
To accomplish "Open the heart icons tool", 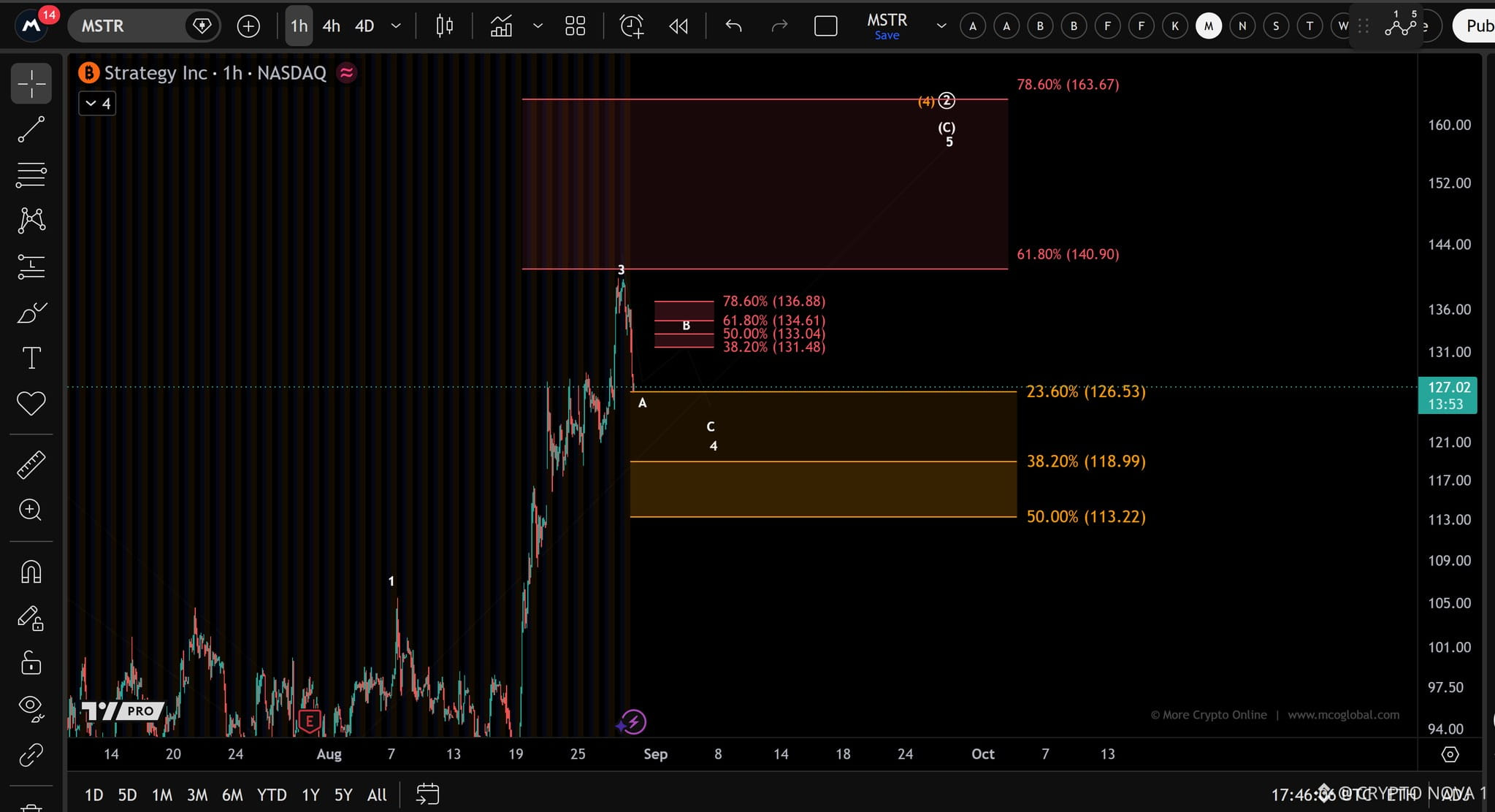I will pos(31,403).
